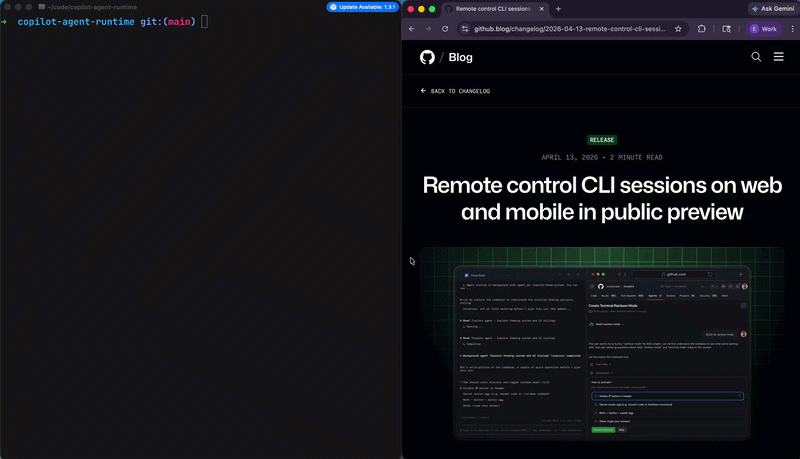
Task: Click the green RELEASE tag
Action: 602,140
